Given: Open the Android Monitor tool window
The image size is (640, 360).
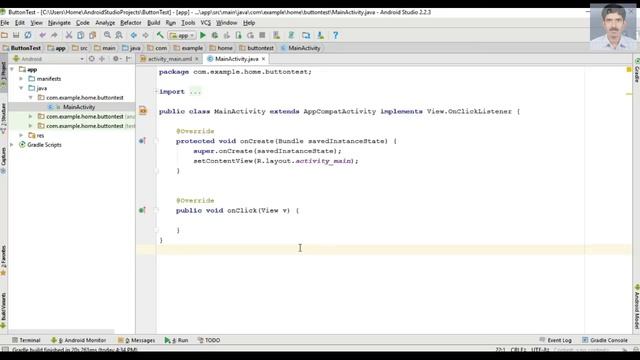Looking at the screenshot, I should pos(78,340).
